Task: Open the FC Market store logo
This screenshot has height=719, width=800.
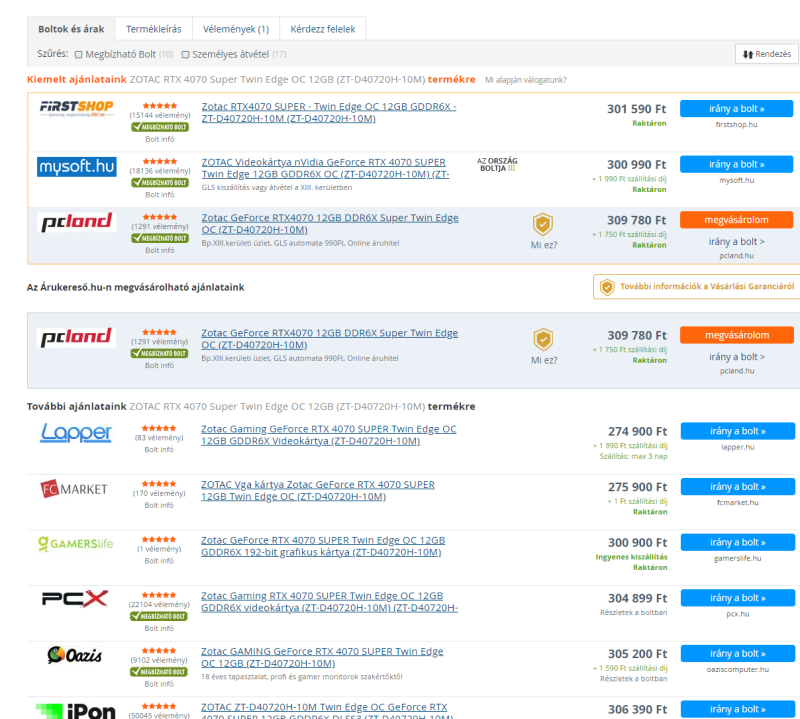Action: tap(74, 489)
